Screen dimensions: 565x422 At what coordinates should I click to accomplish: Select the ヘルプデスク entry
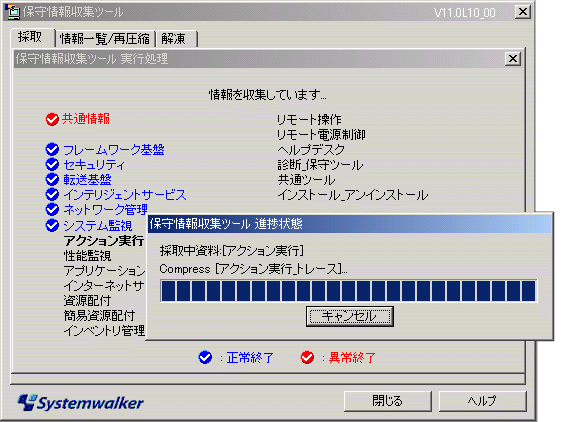311,150
